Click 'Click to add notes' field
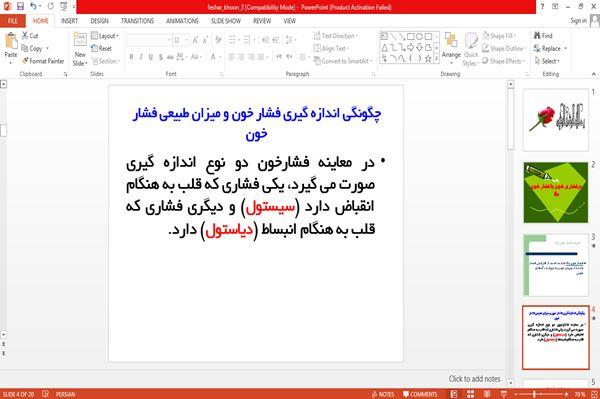 (x=474, y=379)
